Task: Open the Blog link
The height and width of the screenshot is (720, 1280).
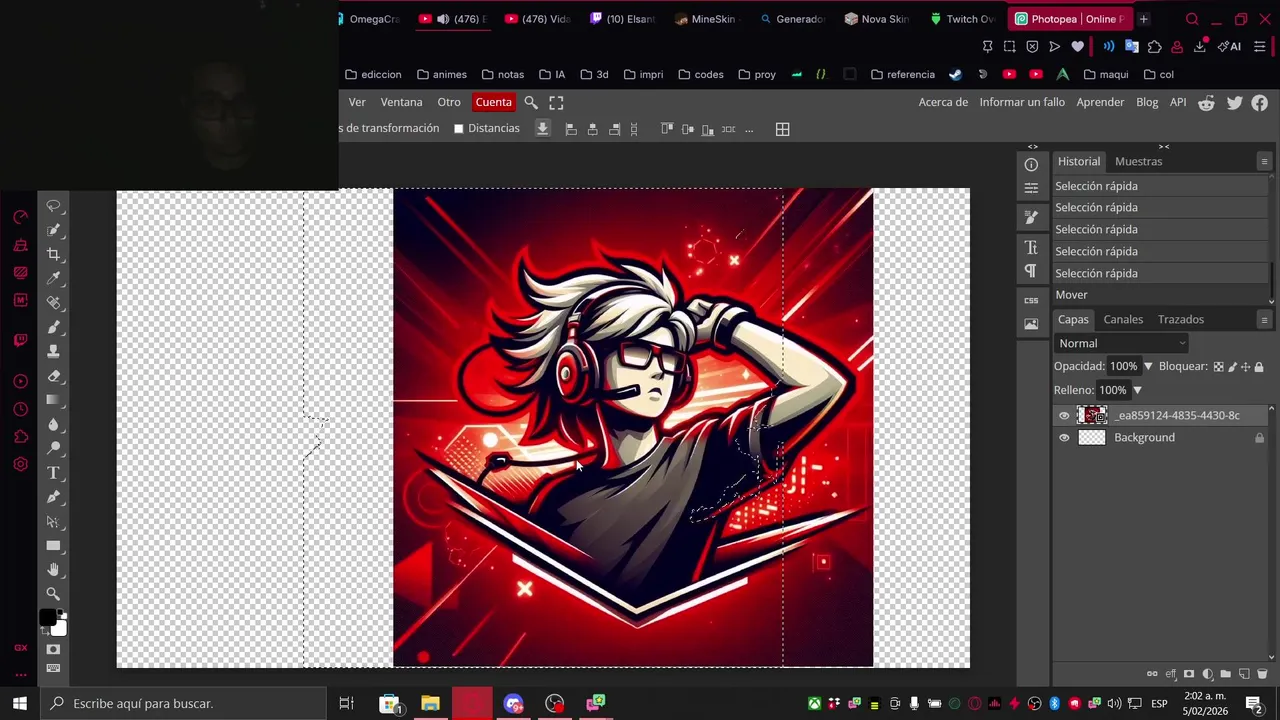Action: [x=1147, y=102]
